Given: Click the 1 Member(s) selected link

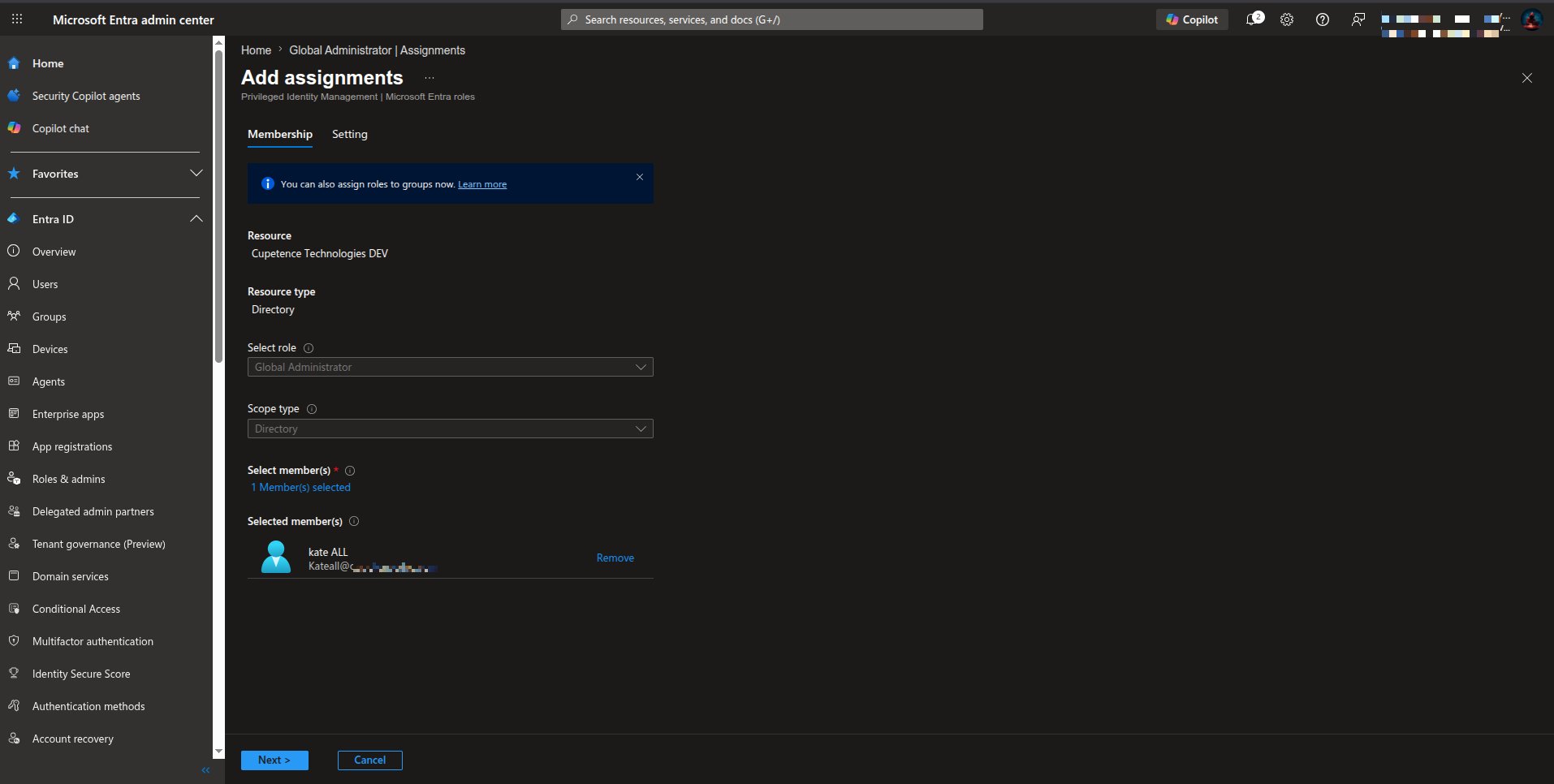Looking at the screenshot, I should (x=301, y=488).
